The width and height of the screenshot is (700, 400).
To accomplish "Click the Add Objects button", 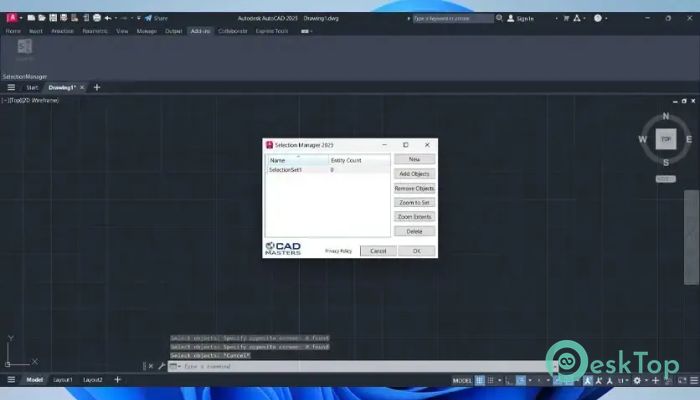I will tap(414, 174).
